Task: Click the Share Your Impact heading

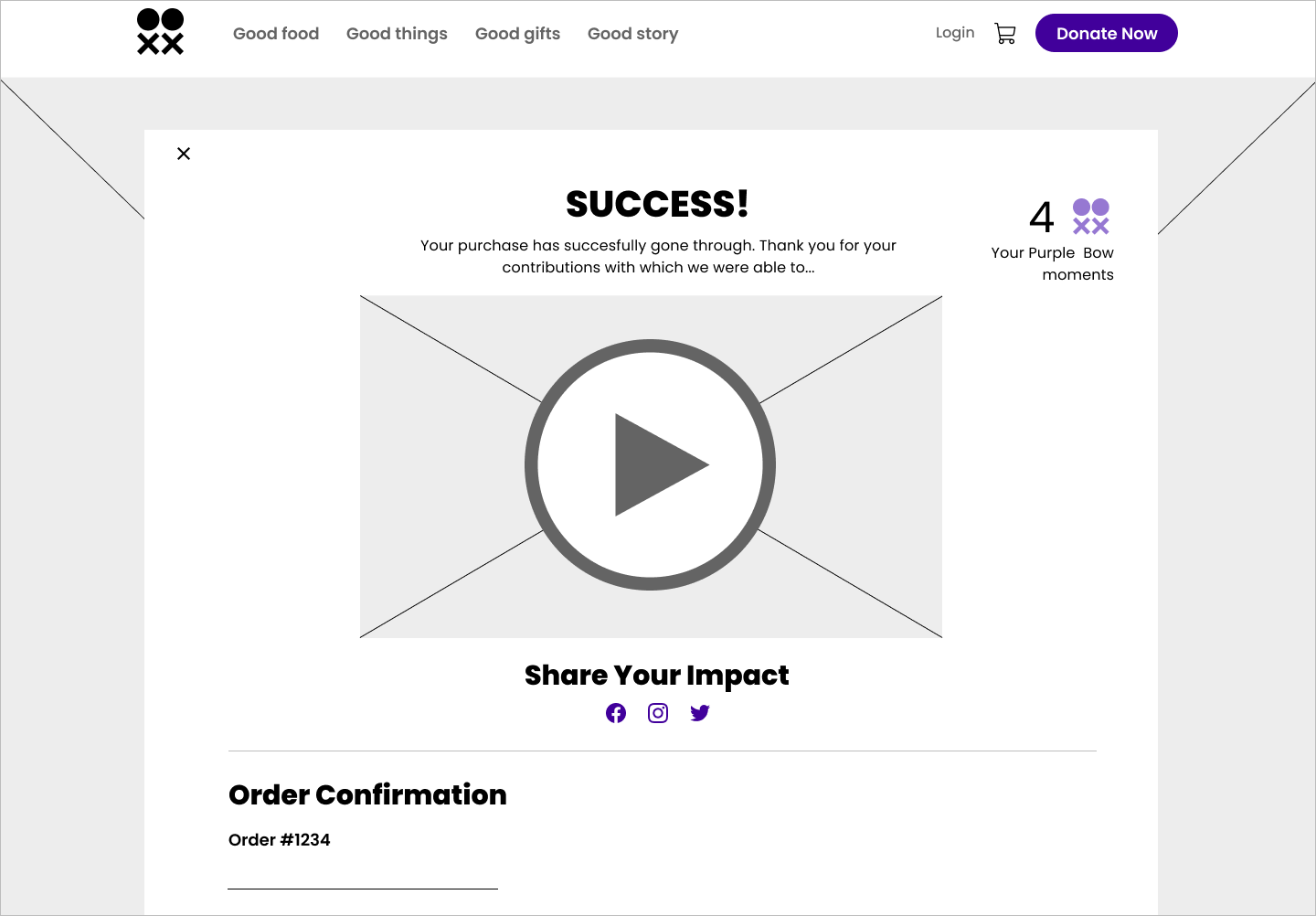Action: pyautogui.click(x=656, y=676)
